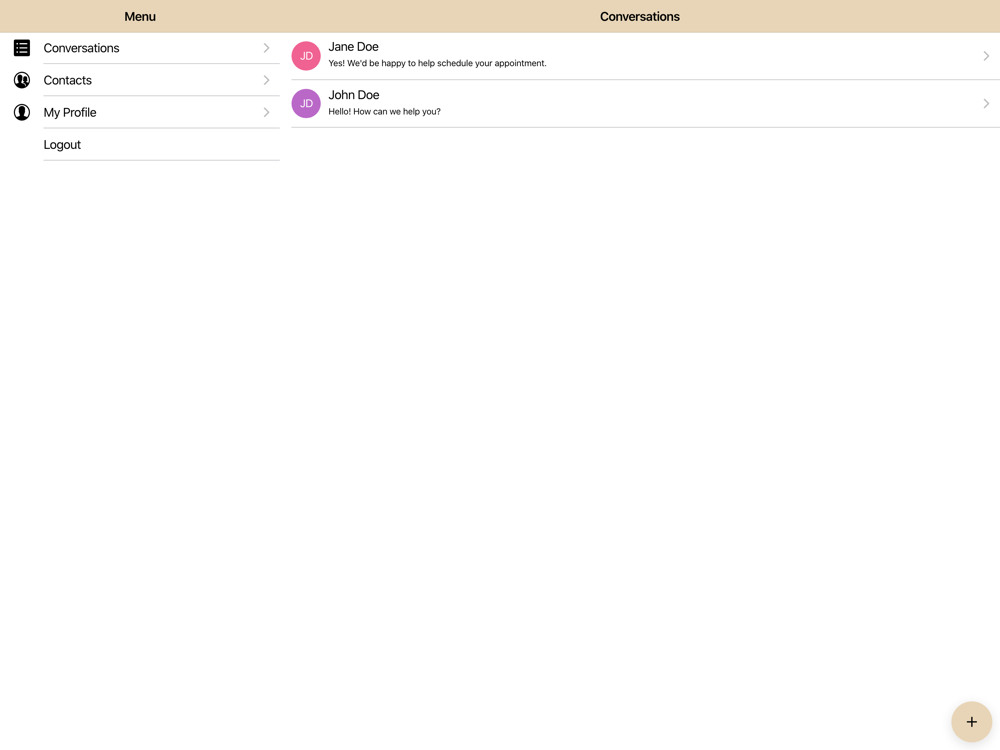
Task: Click the Conversations header title
Action: tap(640, 17)
